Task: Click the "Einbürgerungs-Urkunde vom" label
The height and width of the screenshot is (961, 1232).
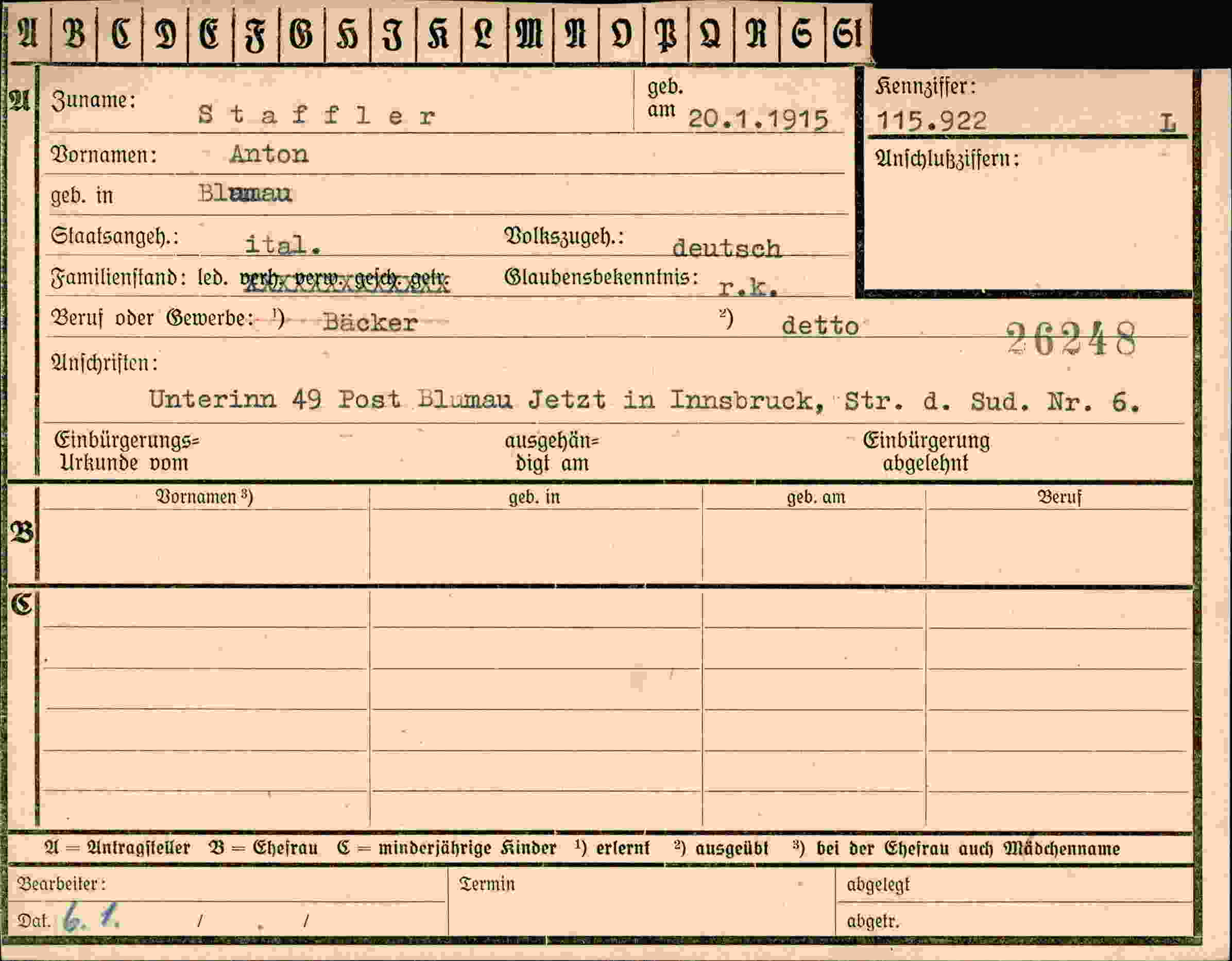Action: [127, 451]
